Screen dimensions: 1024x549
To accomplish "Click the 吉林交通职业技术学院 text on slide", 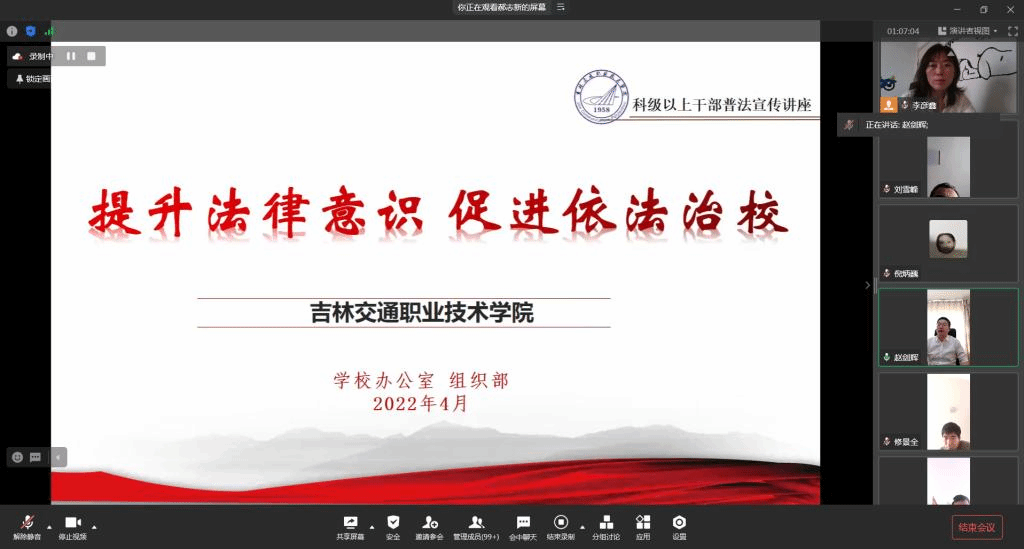I will point(421,313).
